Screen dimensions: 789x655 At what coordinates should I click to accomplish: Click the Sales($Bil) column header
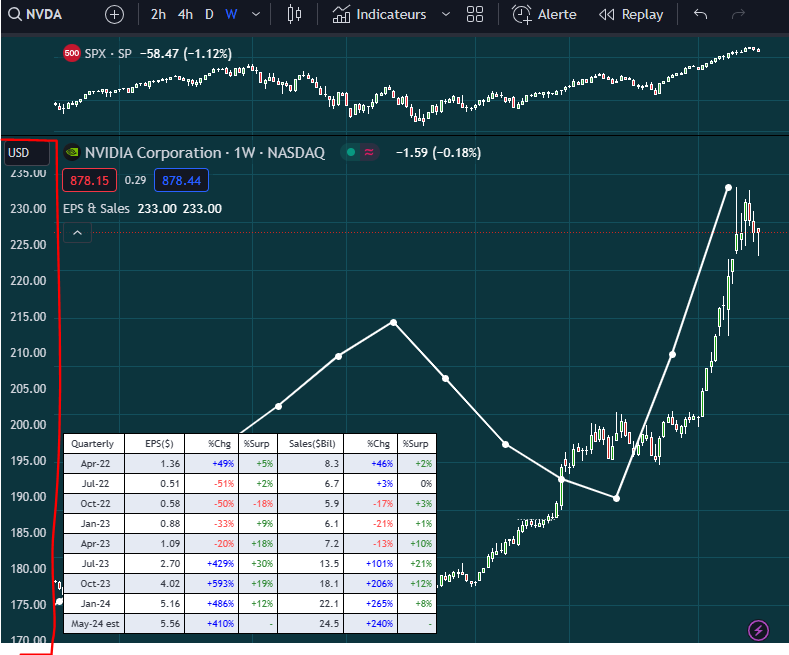[x=311, y=444]
